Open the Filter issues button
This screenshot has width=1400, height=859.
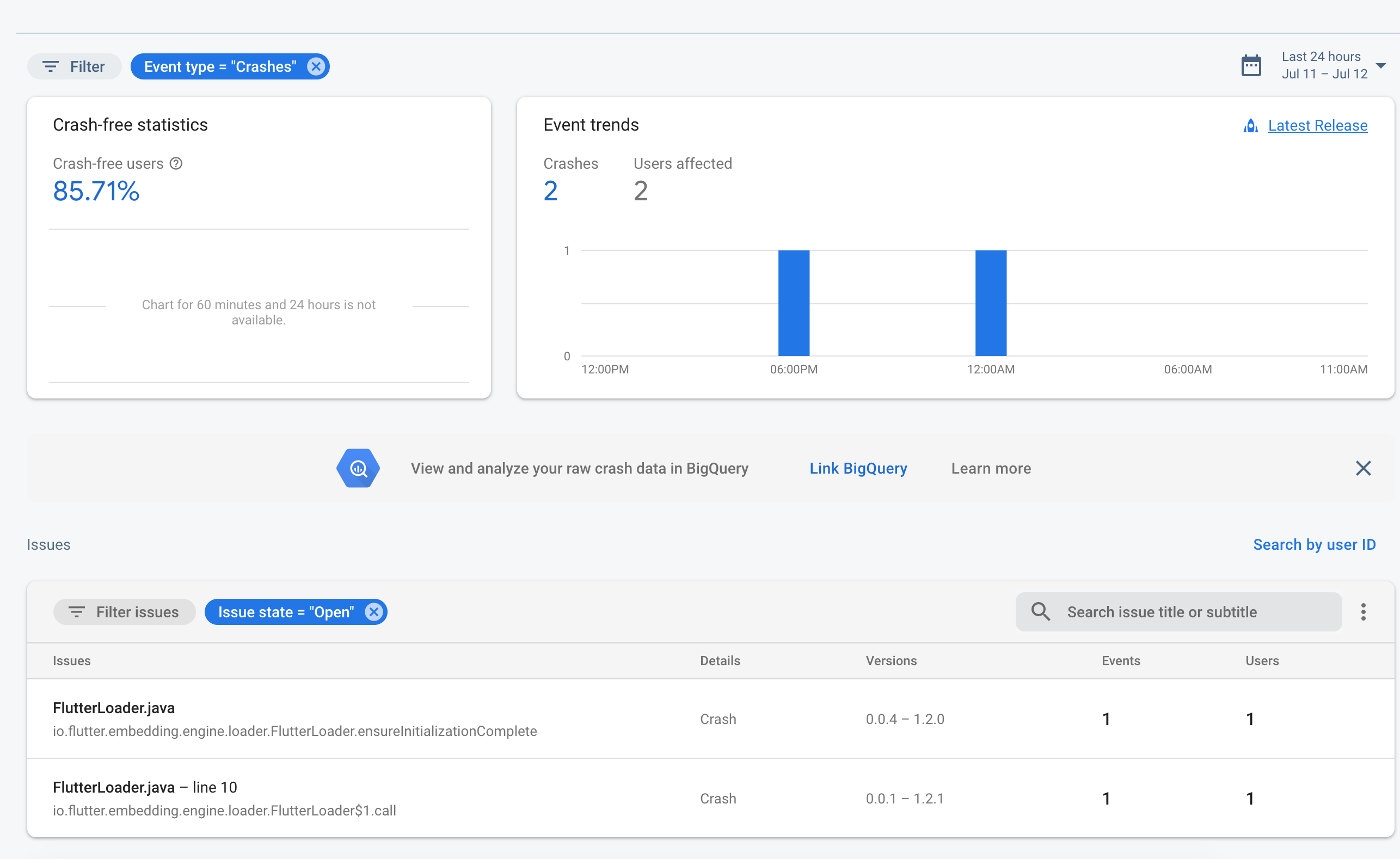click(x=125, y=612)
